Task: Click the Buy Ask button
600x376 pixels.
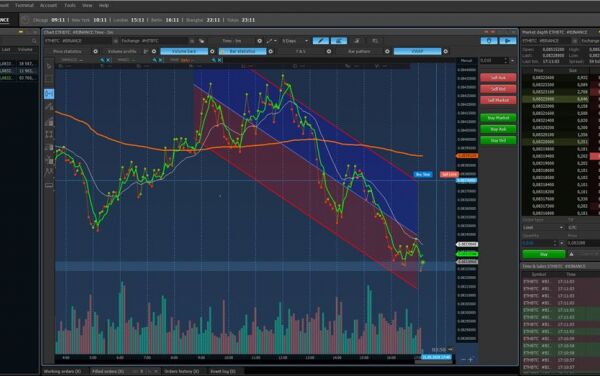Action: [x=498, y=129]
